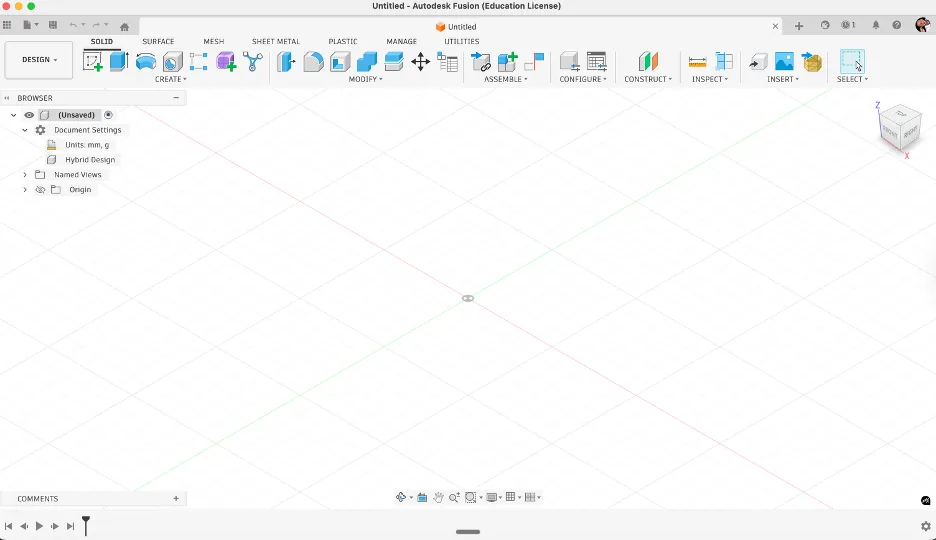
Task: Add a comment with plus button
Action: click(176, 498)
